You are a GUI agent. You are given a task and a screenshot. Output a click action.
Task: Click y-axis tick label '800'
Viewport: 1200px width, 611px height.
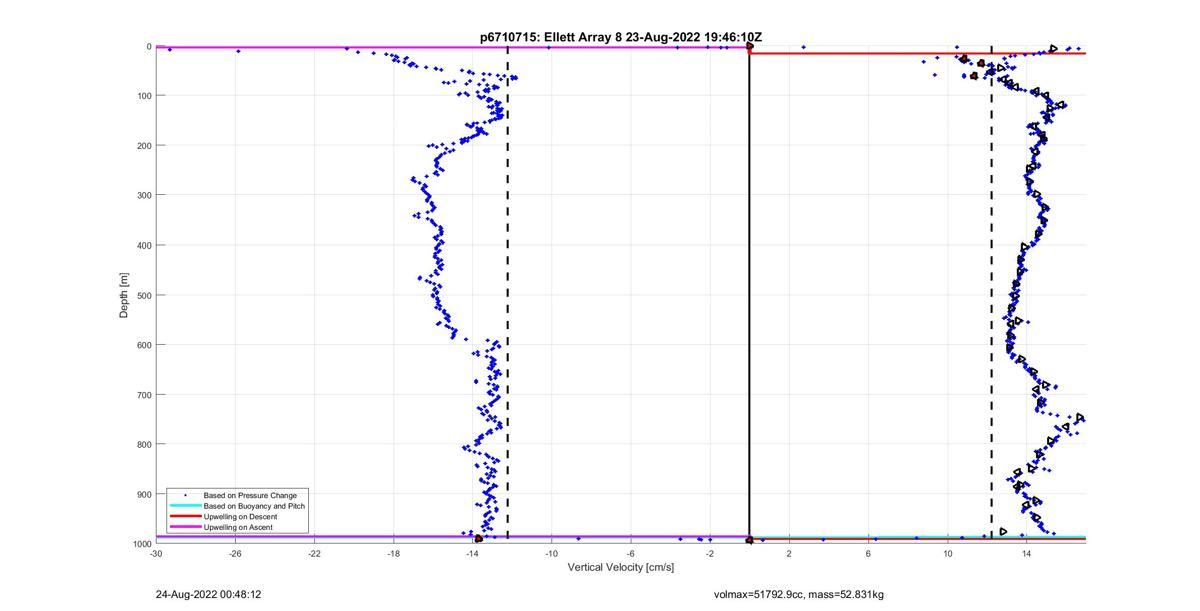143,444
